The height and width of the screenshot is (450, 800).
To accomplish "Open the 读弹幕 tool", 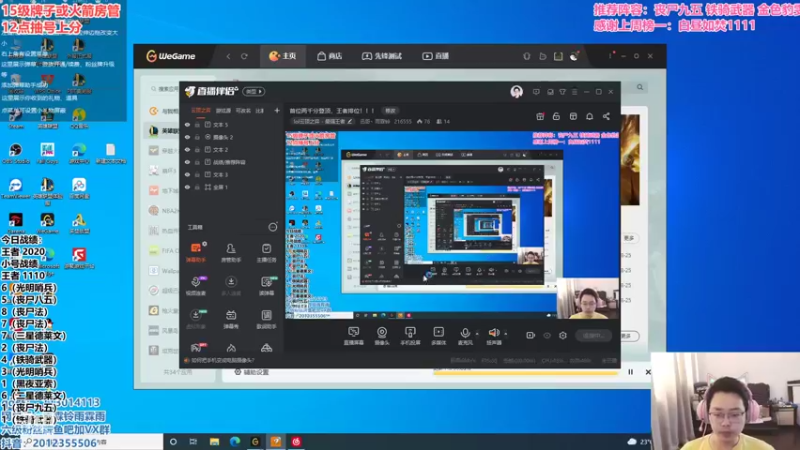I will 266,286.
